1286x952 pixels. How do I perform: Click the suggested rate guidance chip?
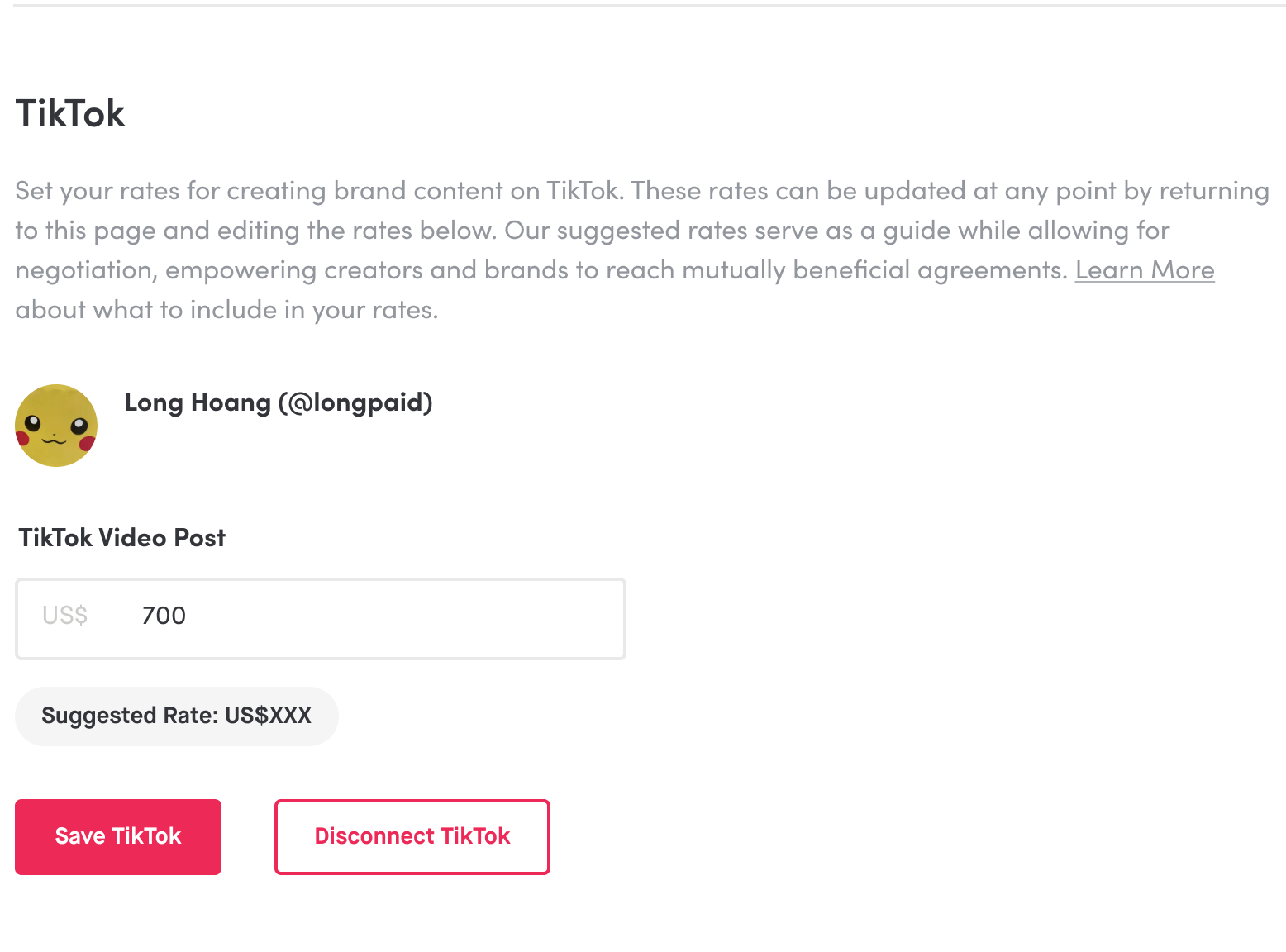click(x=176, y=716)
